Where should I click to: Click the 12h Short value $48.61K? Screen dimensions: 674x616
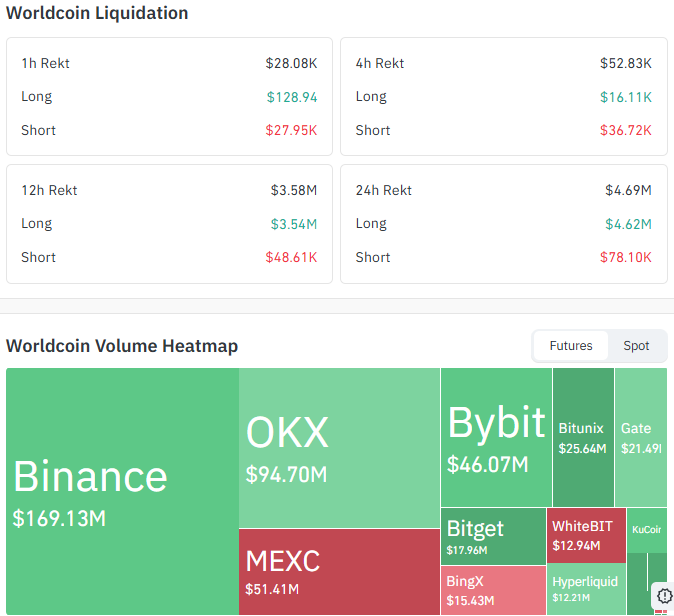tap(291, 257)
